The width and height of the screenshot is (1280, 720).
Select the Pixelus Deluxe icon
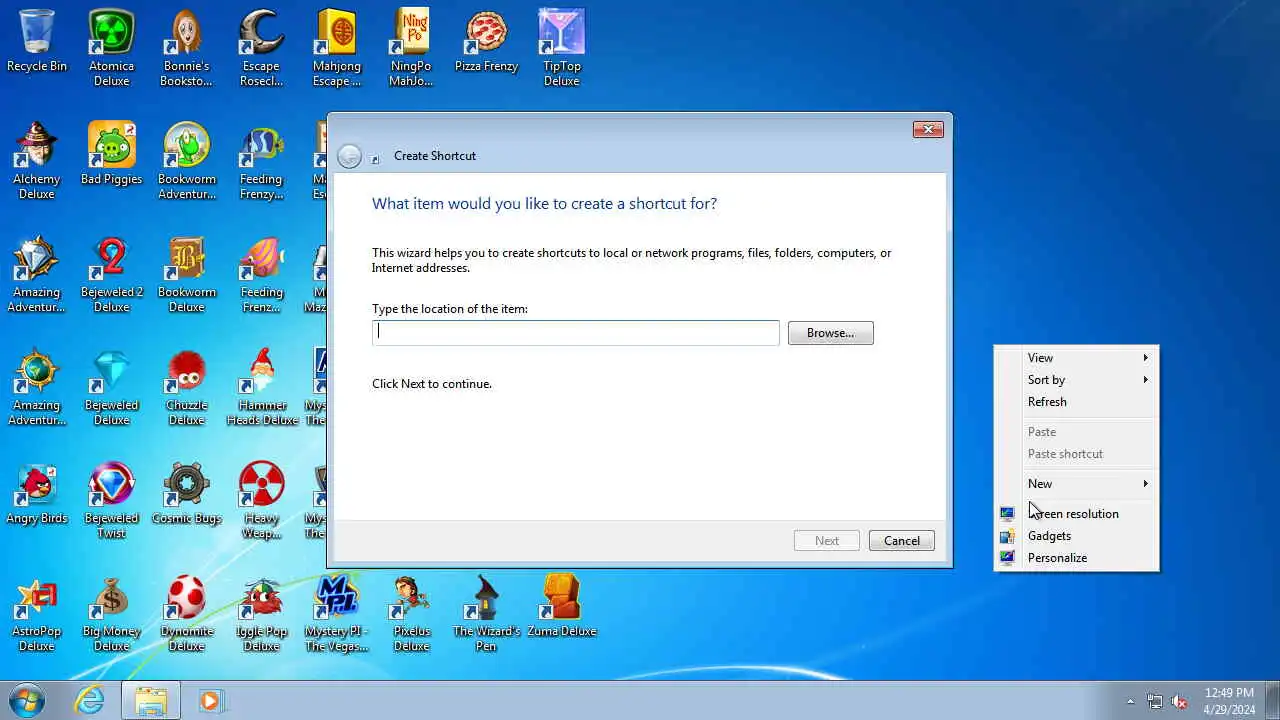click(x=411, y=613)
